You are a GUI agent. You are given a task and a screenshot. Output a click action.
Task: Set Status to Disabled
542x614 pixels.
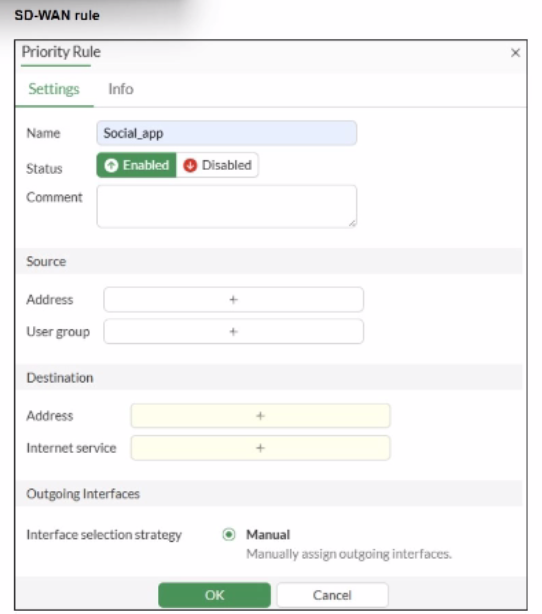coord(217,165)
